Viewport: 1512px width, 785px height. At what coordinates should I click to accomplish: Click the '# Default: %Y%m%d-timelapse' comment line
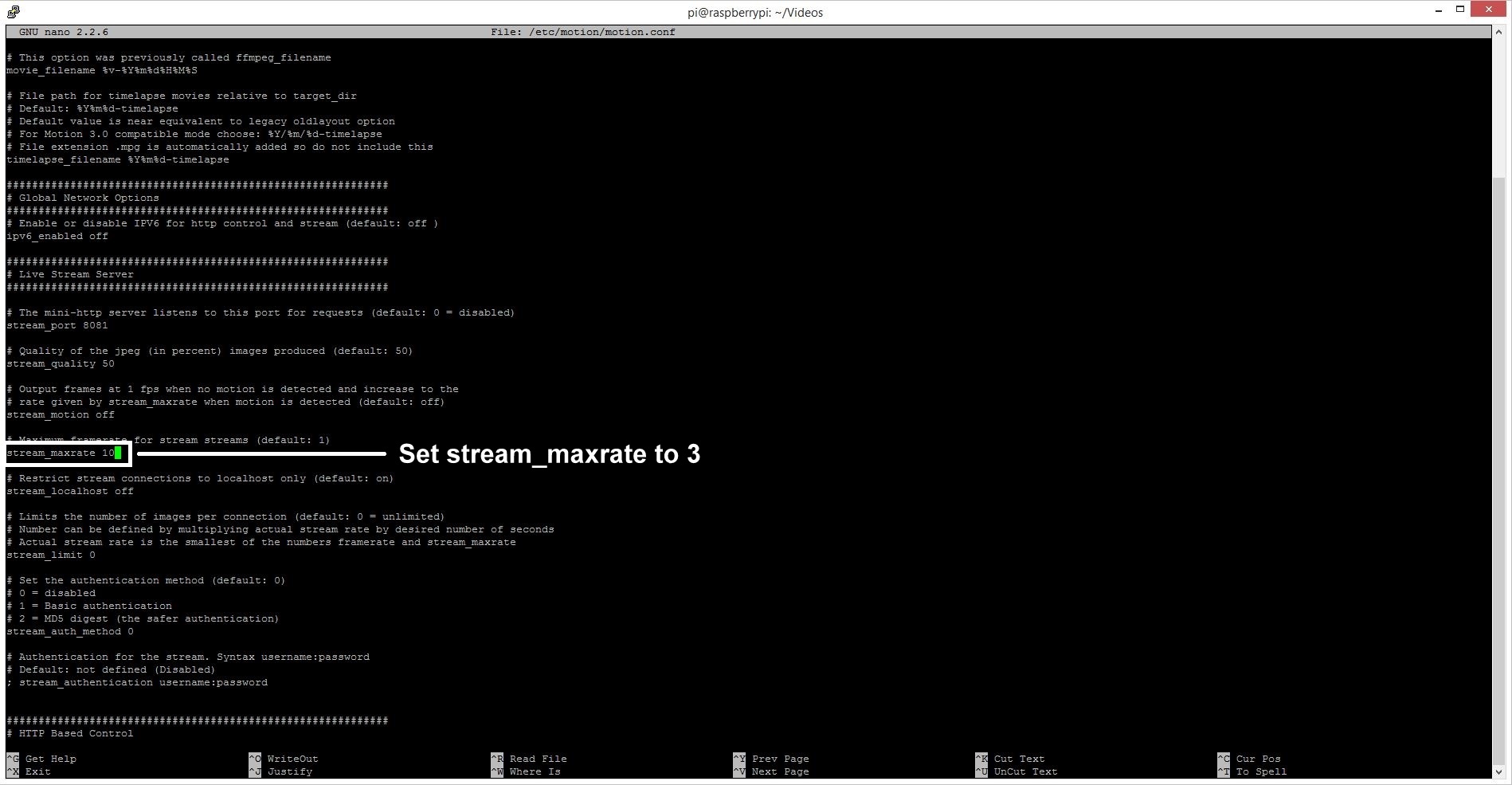tap(92, 108)
